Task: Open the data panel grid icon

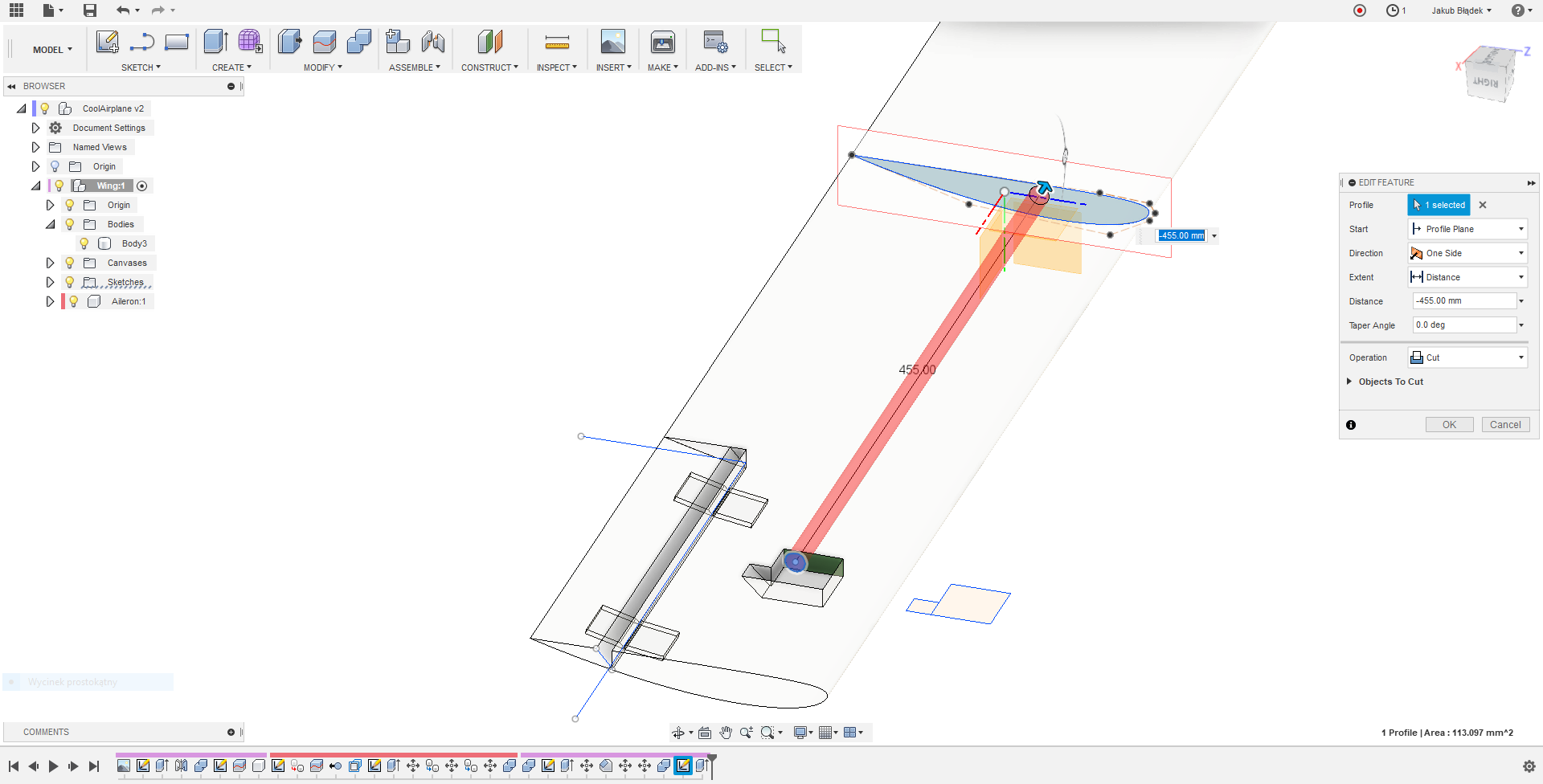Action: pos(16,10)
